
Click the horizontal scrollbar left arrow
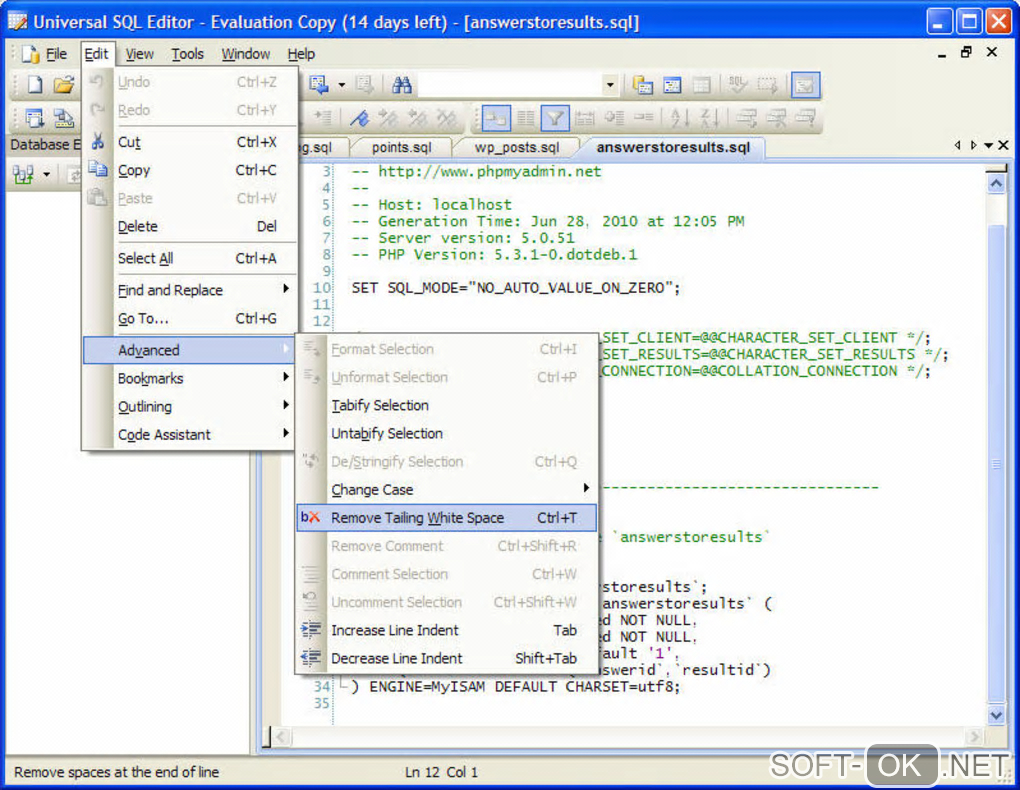pos(282,737)
